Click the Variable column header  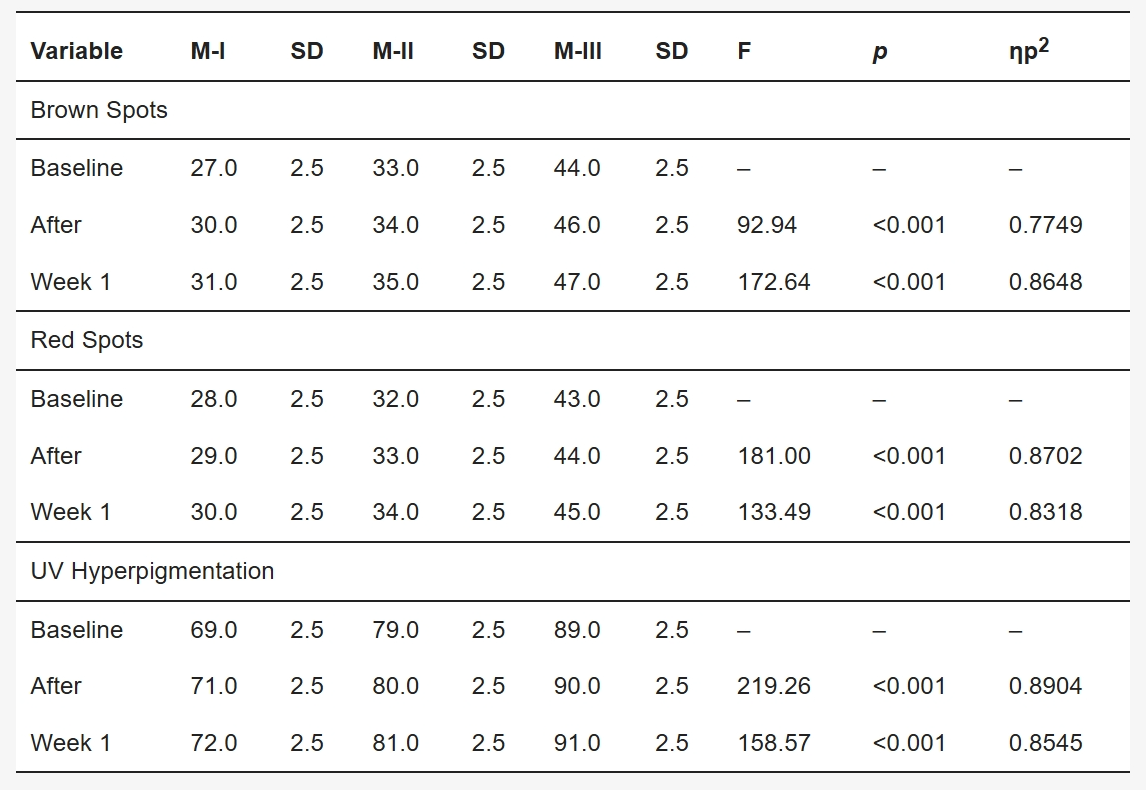[77, 51]
